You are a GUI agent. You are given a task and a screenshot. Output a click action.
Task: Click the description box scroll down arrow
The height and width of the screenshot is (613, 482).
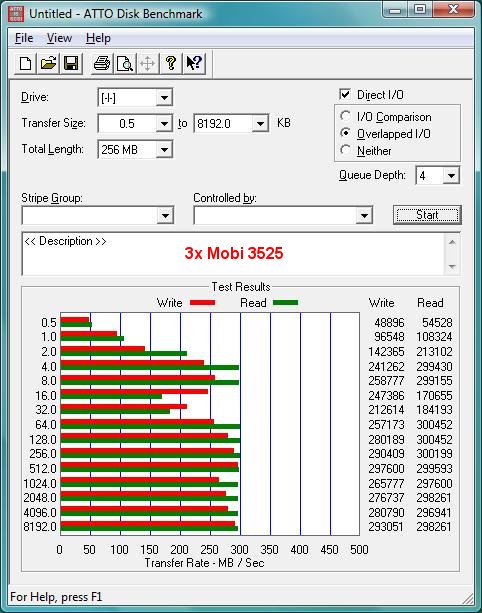tap(452, 267)
